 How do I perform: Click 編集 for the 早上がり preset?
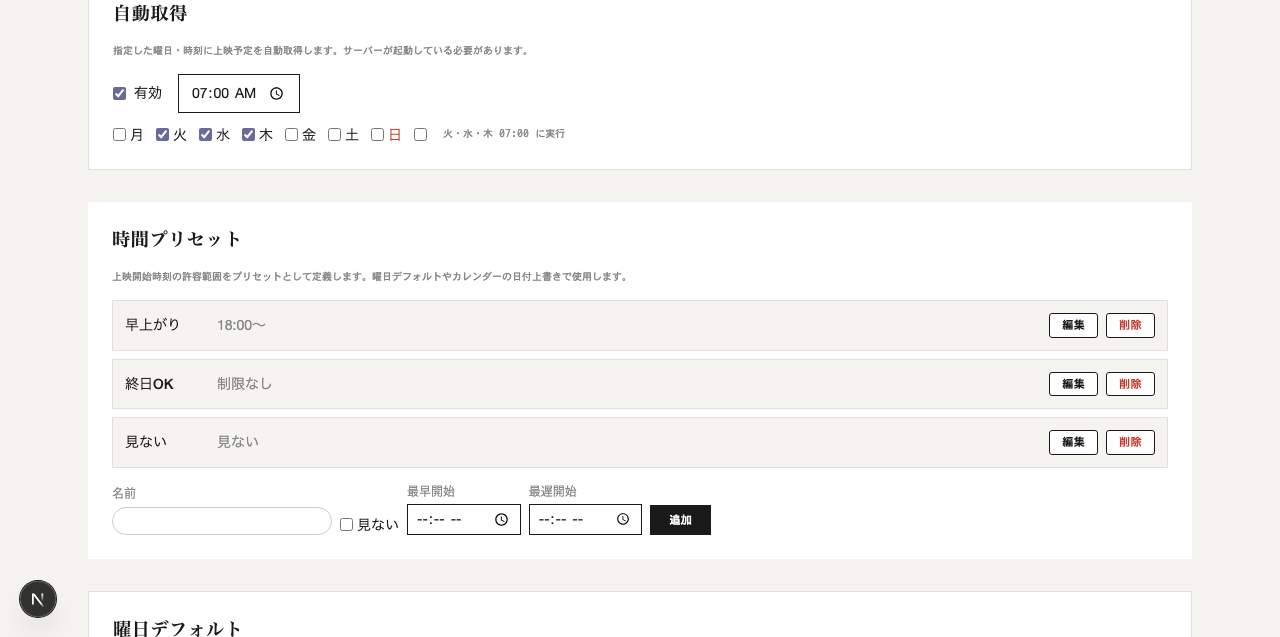coord(1073,325)
